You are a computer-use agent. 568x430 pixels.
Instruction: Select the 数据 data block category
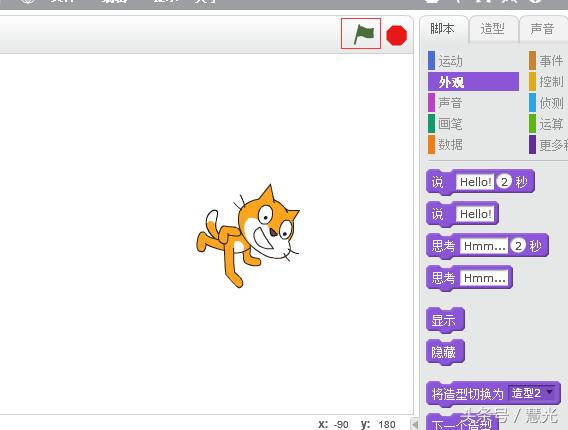pyautogui.click(x=450, y=144)
